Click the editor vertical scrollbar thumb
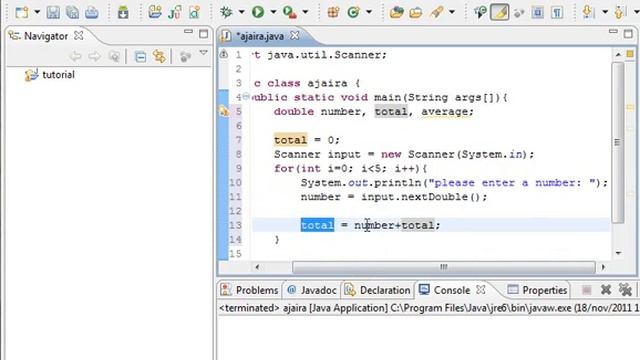This screenshot has width=640, height=360. click(x=618, y=142)
